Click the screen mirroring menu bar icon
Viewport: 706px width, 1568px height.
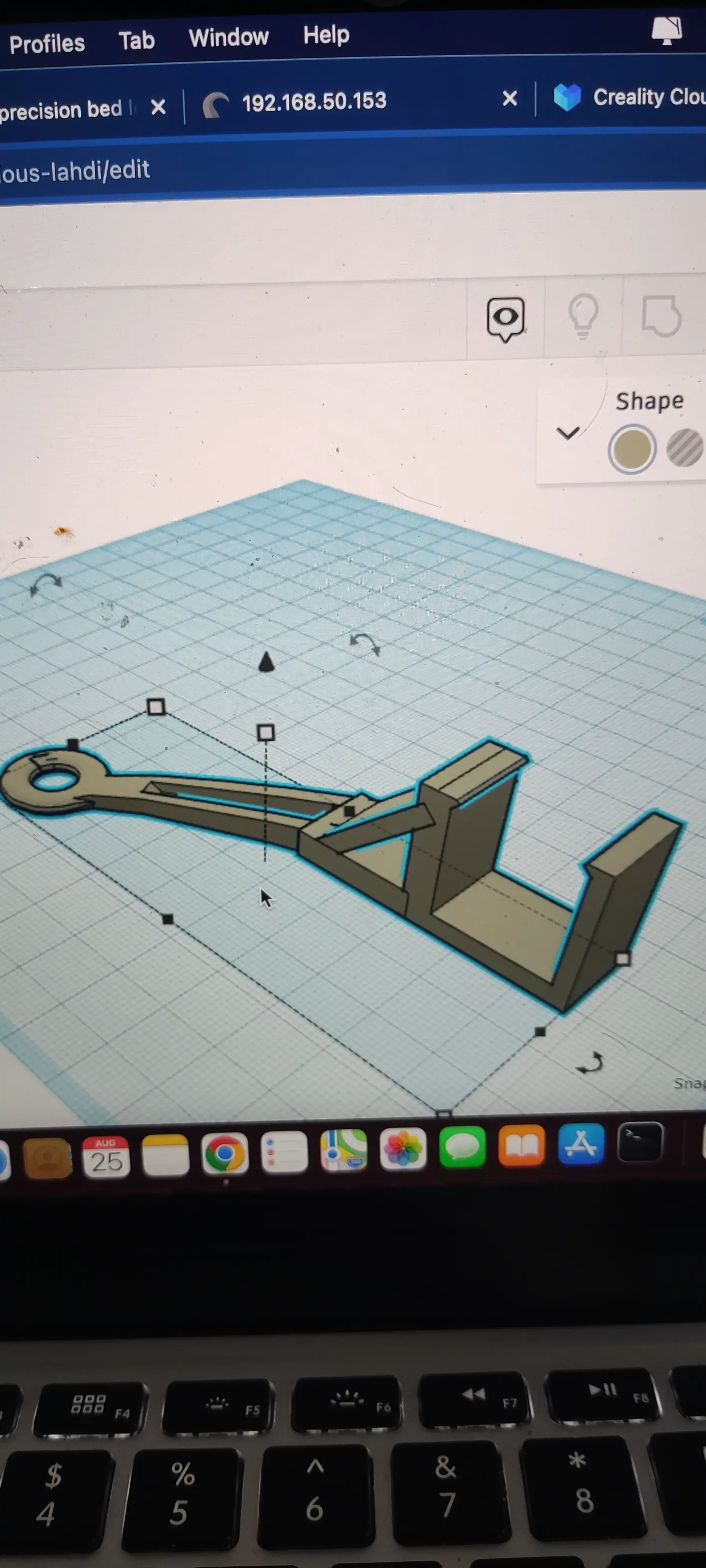click(666, 31)
